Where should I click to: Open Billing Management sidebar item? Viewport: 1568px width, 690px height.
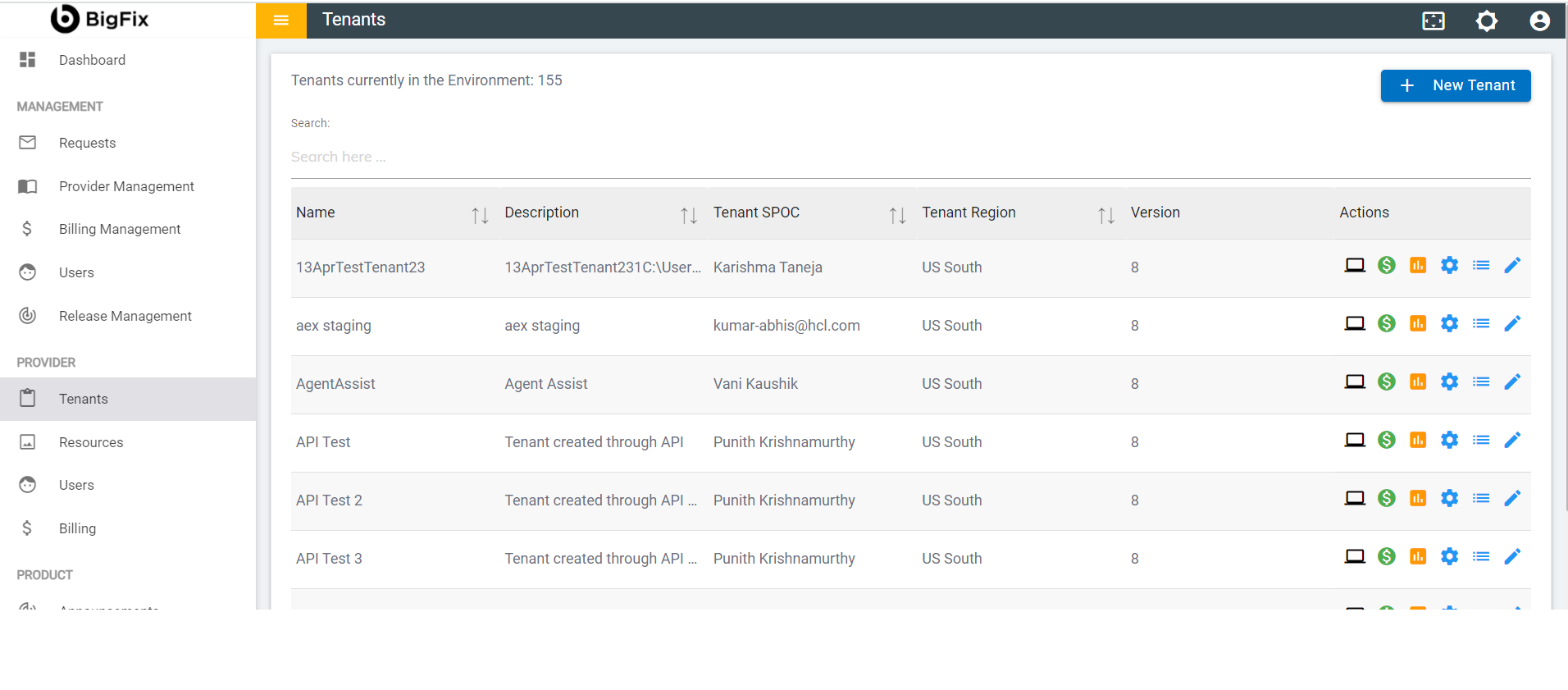128,229
